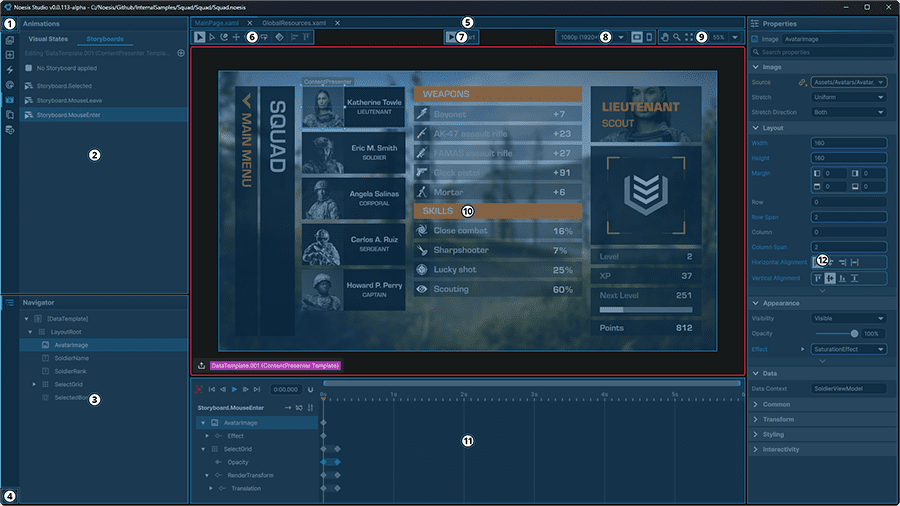
Task: Click the topmost icon in the left sidebar
Action: coord(10,40)
